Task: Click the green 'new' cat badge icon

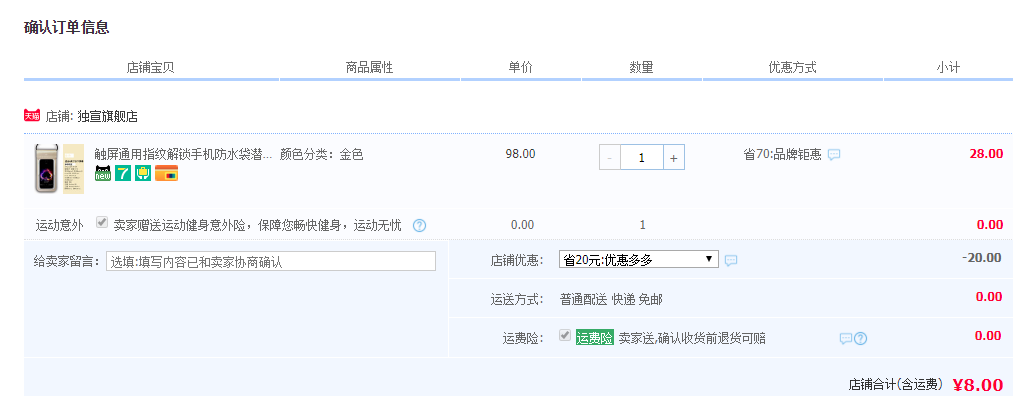Action: (x=103, y=173)
